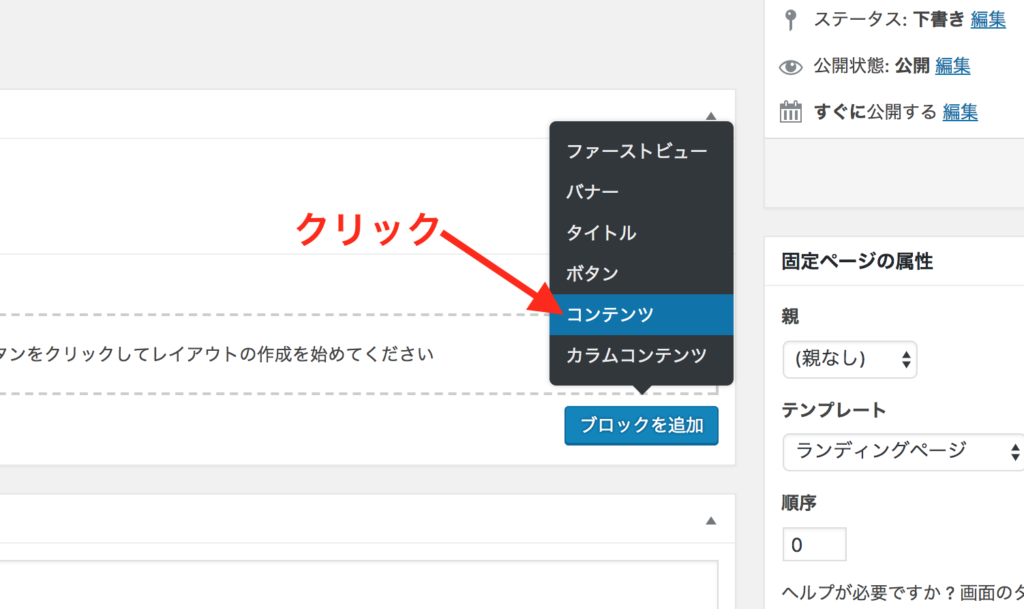Click inside the text area in the lower panel
This screenshot has width=1024, height=609.
[x=360, y=585]
